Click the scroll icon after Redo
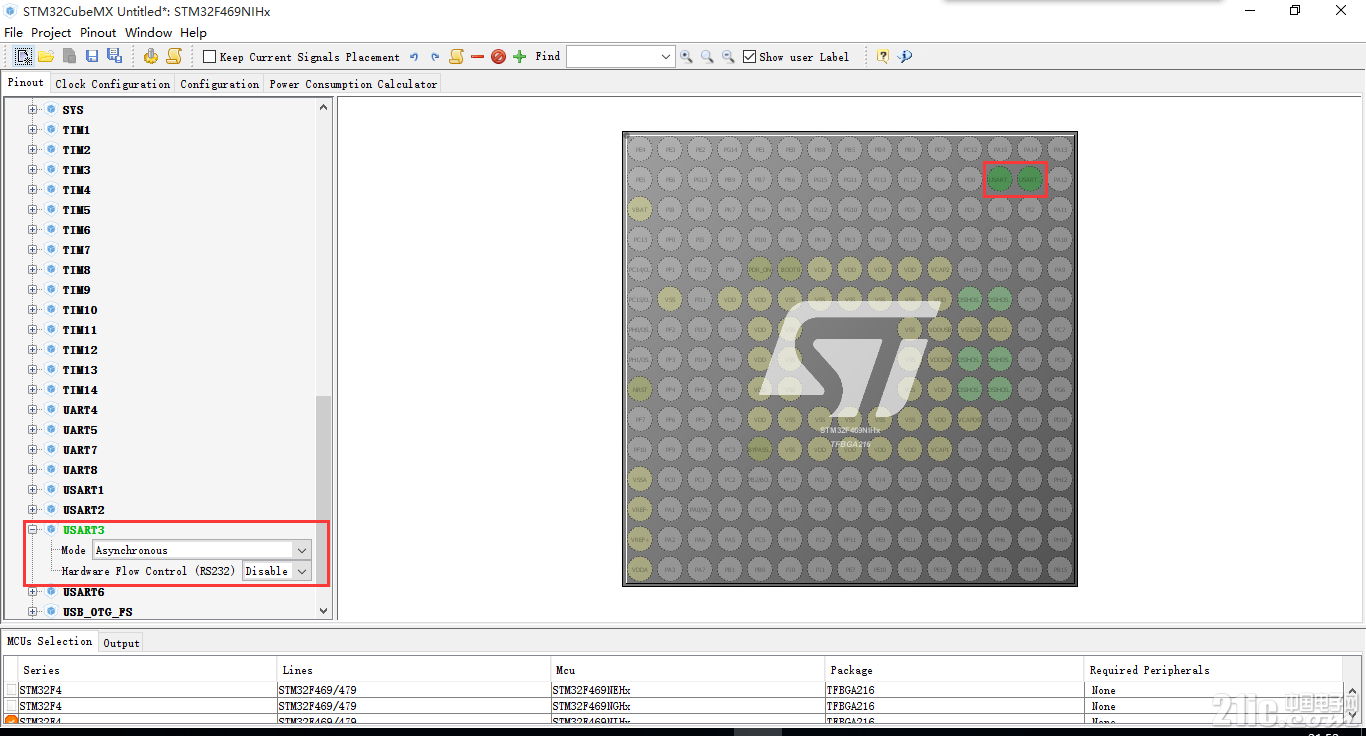1366x736 pixels. [x=456, y=56]
